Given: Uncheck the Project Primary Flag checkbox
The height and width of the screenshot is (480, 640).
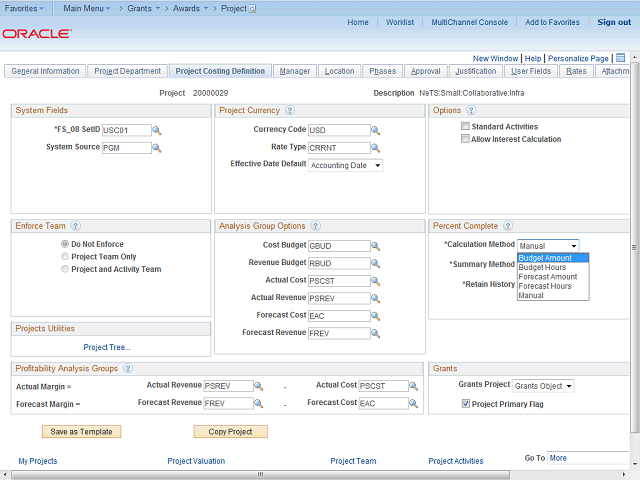Looking at the screenshot, I should pos(465,404).
